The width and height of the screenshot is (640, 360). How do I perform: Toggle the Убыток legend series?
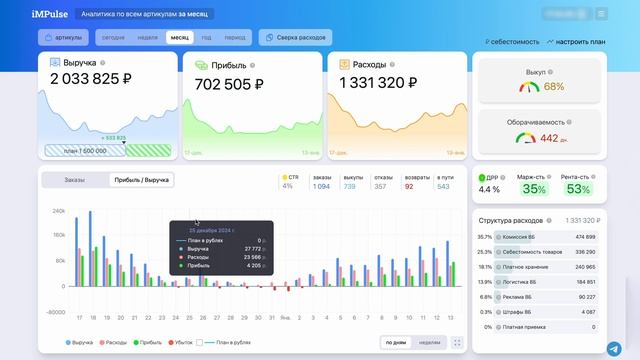180,342
